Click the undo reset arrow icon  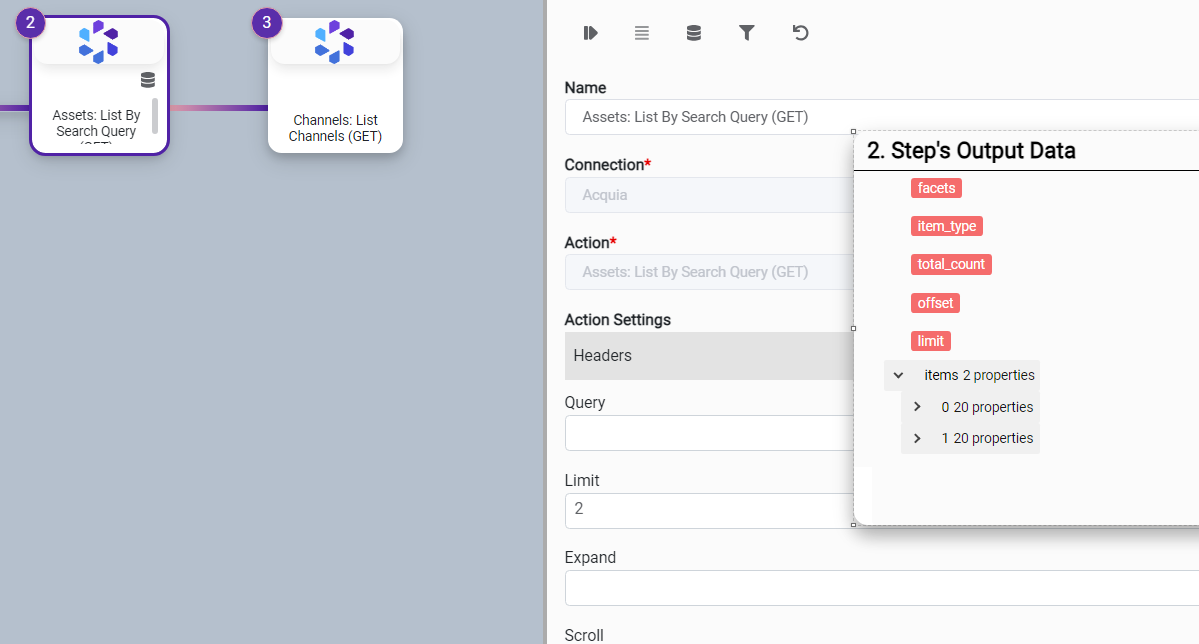(800, 33)
